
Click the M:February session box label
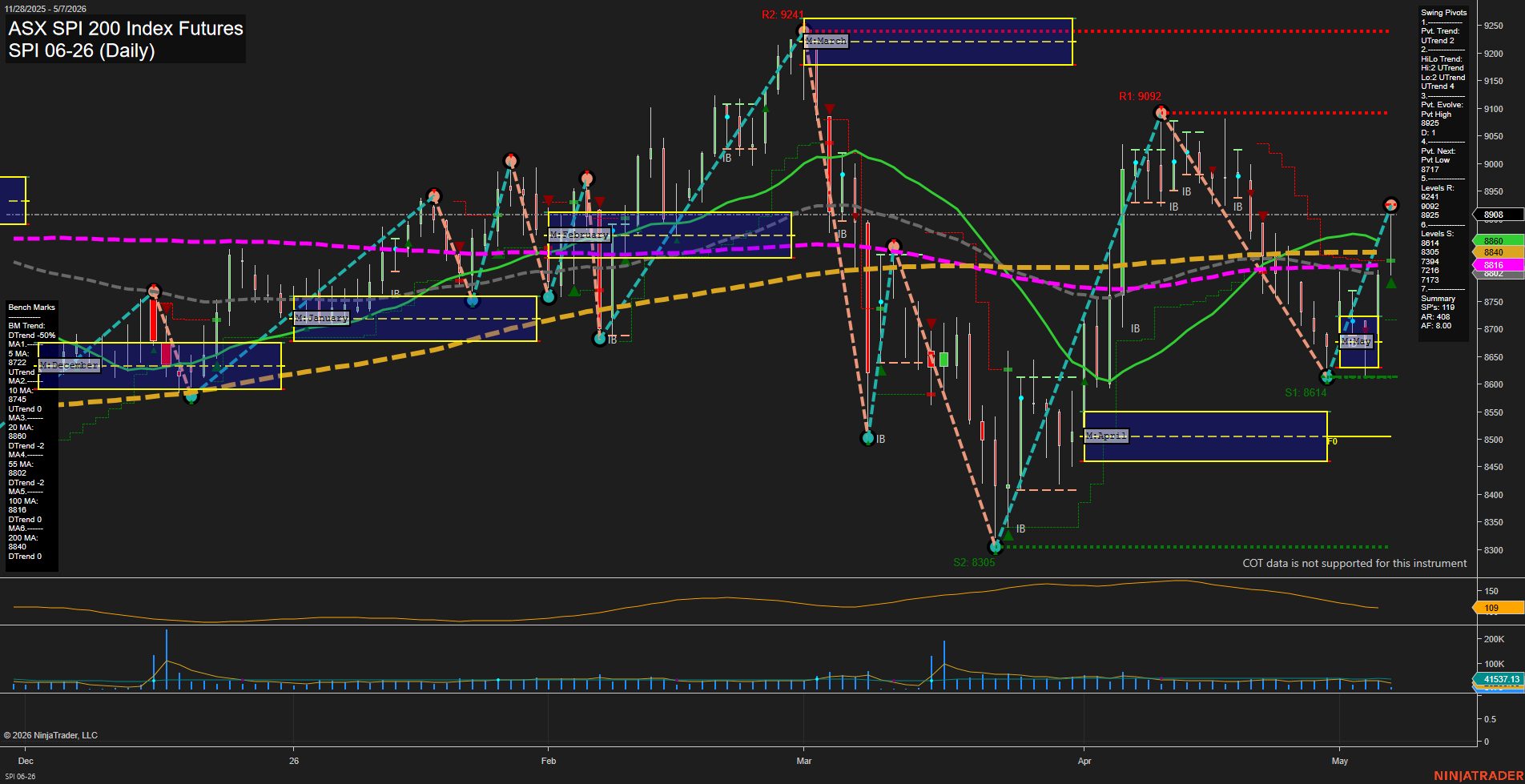pos(579,235)
